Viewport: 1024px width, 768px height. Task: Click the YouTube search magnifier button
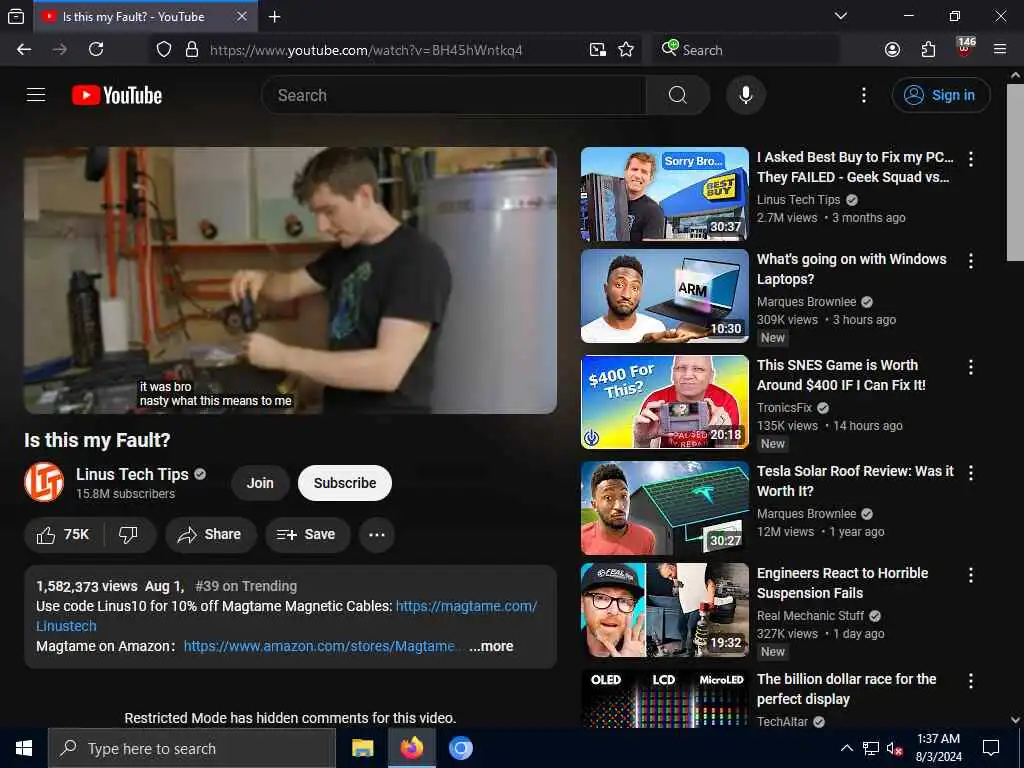[677, 95]
